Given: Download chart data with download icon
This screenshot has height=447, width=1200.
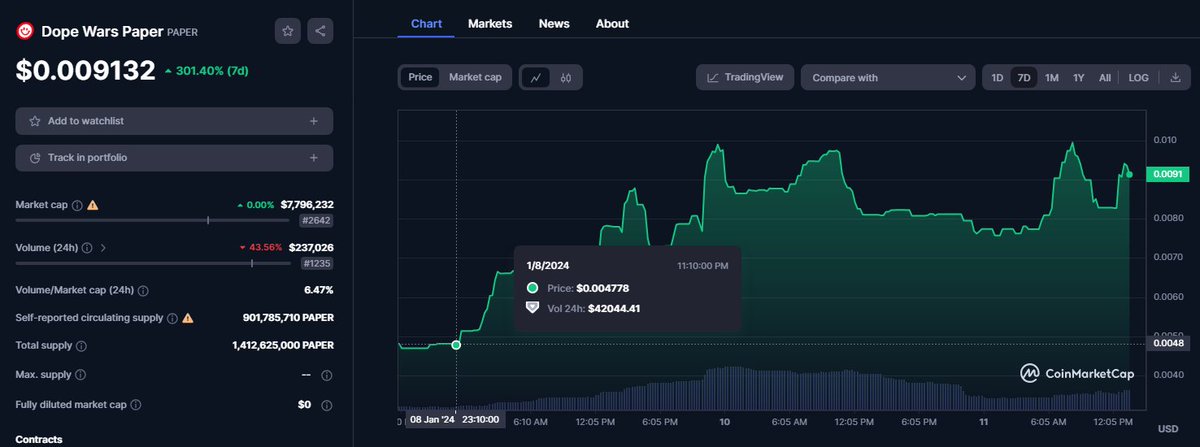Looking at the screenshot, I should (1174, 77).
